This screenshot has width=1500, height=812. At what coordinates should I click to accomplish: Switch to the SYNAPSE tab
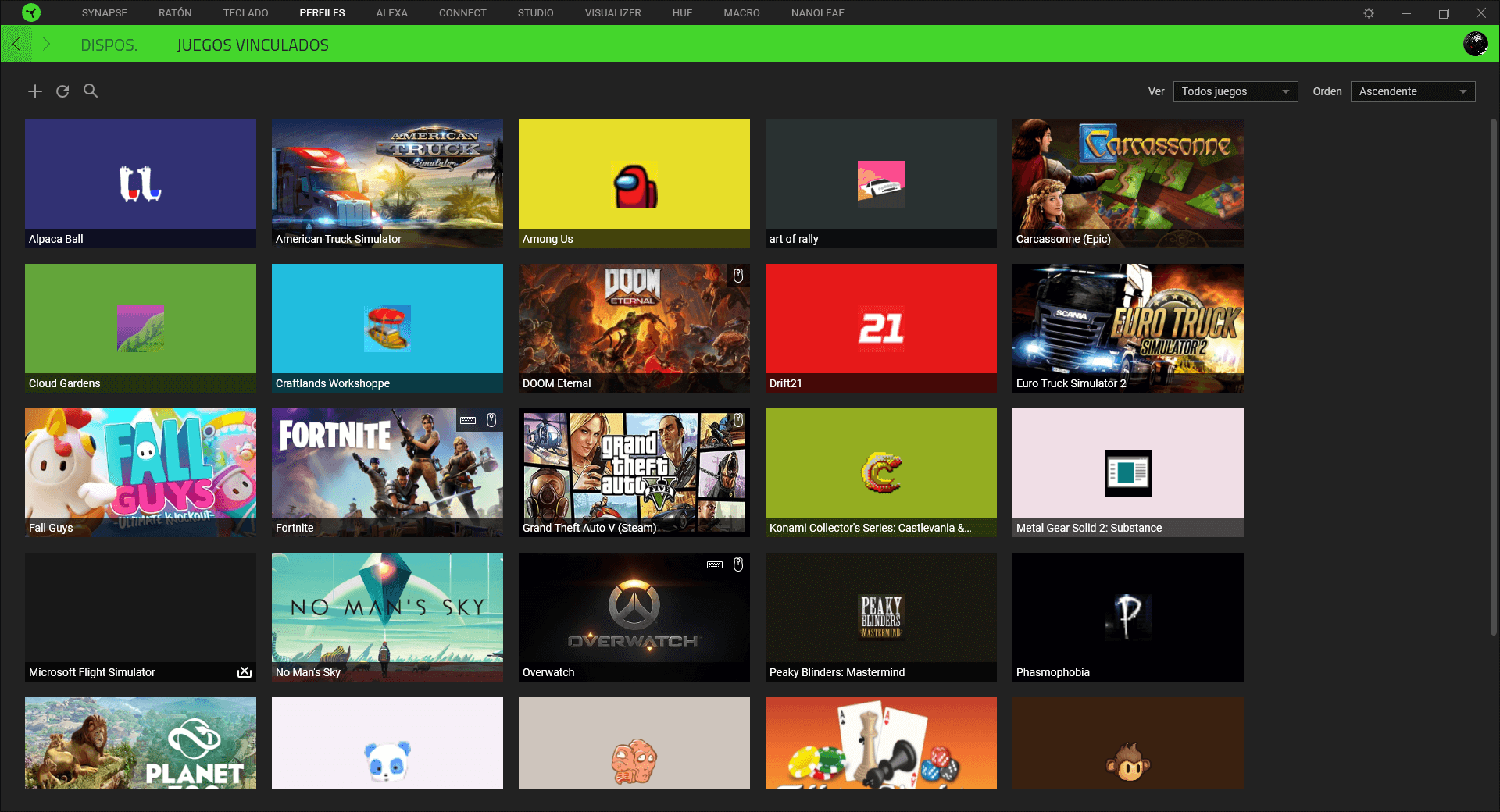pyautogui.click(x=105, y=13)
